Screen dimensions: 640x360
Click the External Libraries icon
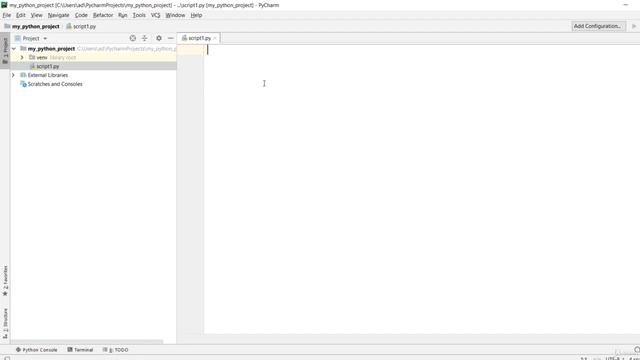pos(23,75)
